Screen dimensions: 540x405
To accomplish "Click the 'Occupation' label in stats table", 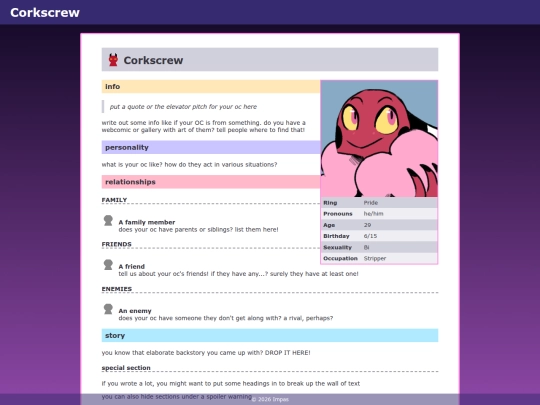I will pyautogui.click(x=340, y=258).
